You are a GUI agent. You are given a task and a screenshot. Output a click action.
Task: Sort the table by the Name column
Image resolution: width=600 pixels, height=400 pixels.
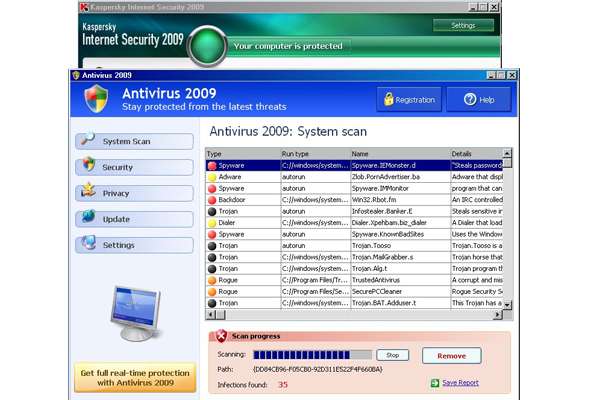(400, 153)
